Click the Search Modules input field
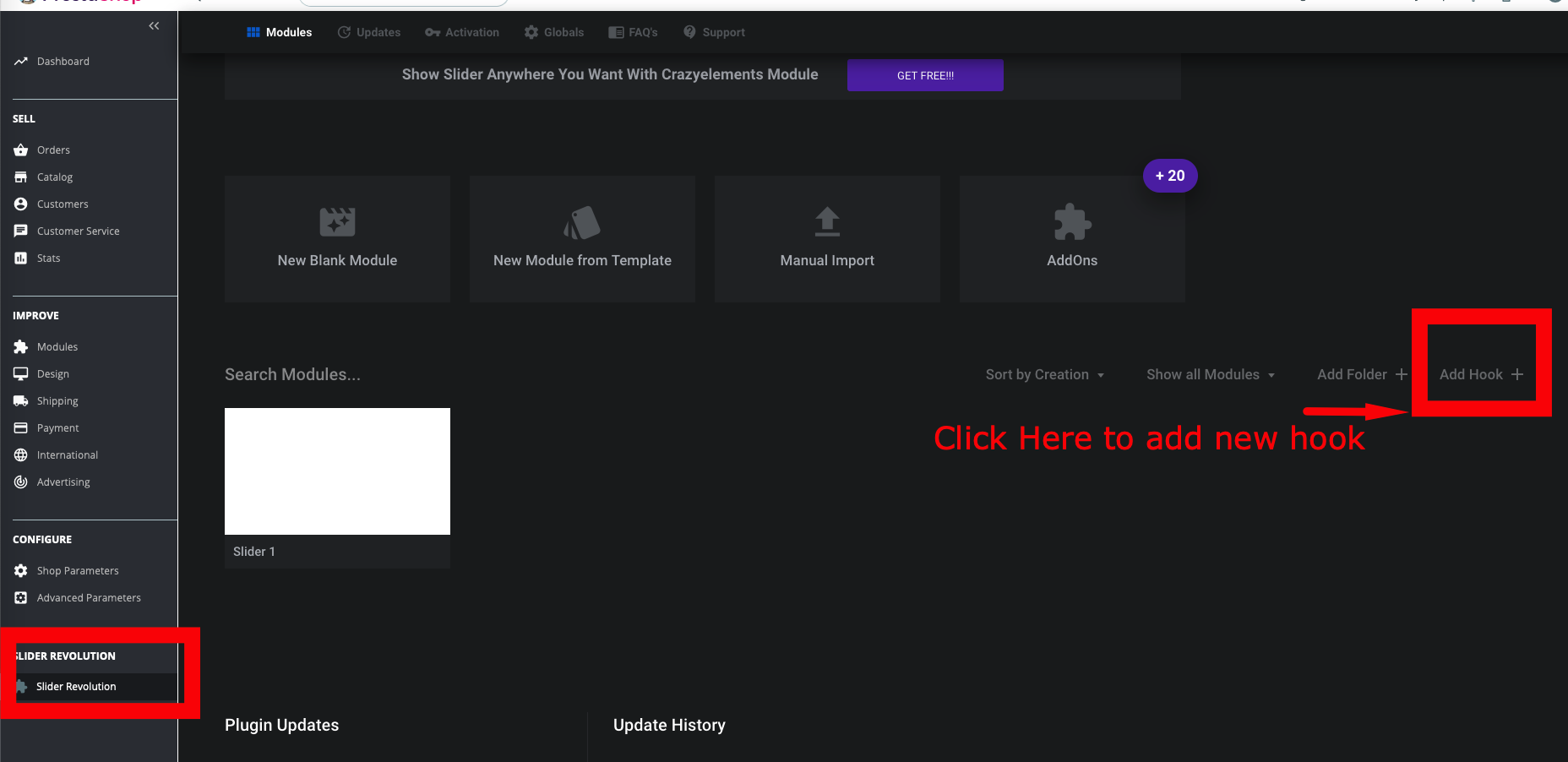 (292, 374)
